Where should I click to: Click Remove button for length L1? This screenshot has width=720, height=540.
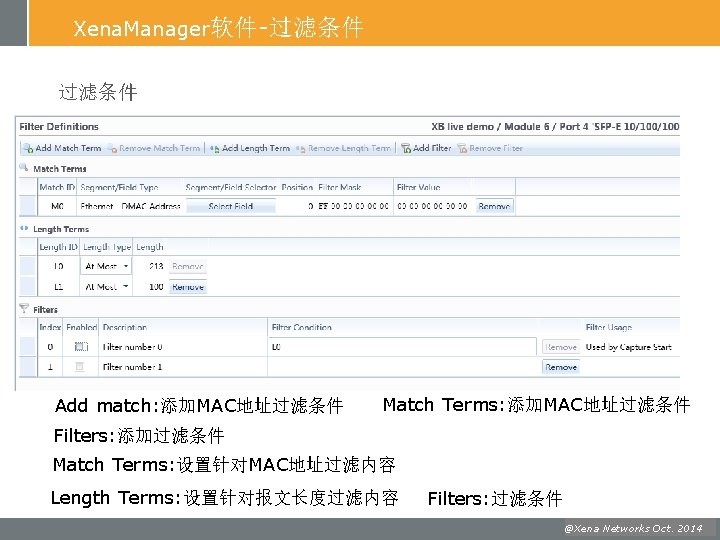tap(188, 287)
